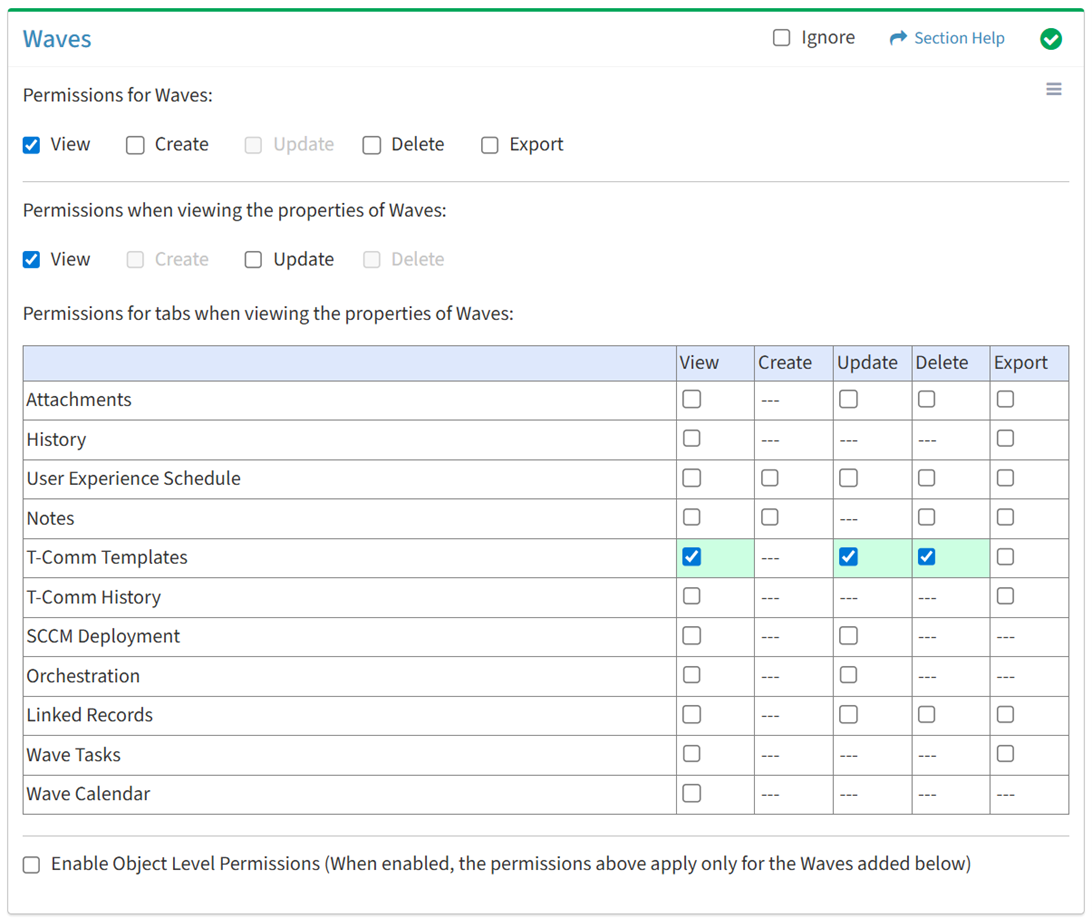Enable Export permission for Waves
The image size is (1092, 918).
pyautogui.click(x=490, y=145)
